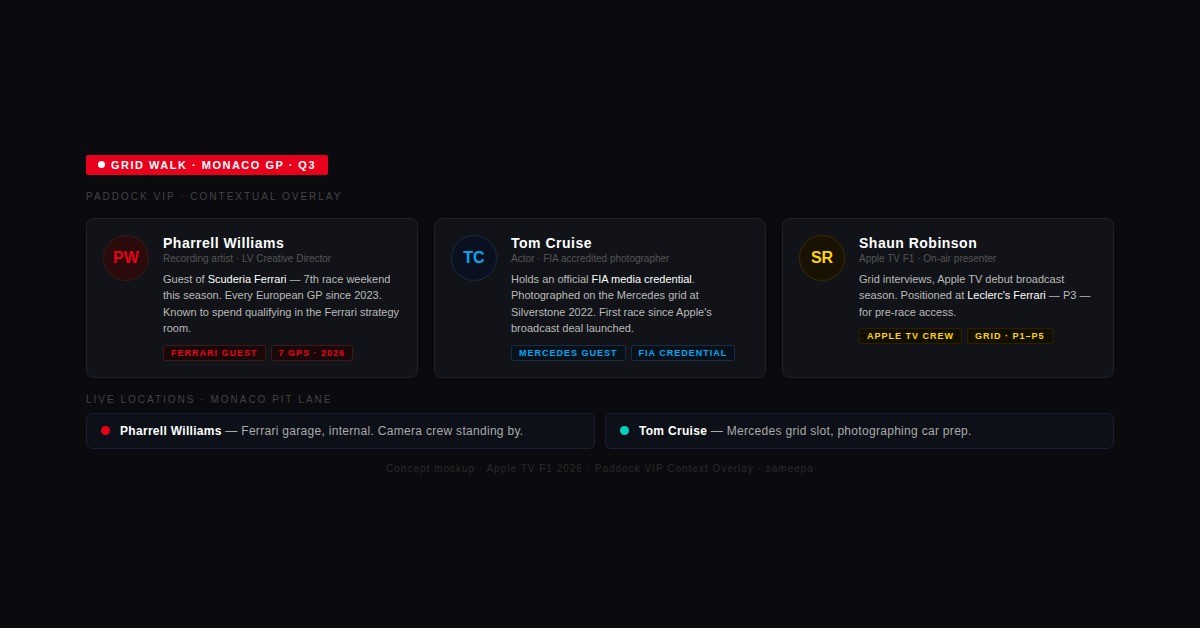Click 'Recording artist · LV Creative Director' subtitle

click(x=247, y=258)
